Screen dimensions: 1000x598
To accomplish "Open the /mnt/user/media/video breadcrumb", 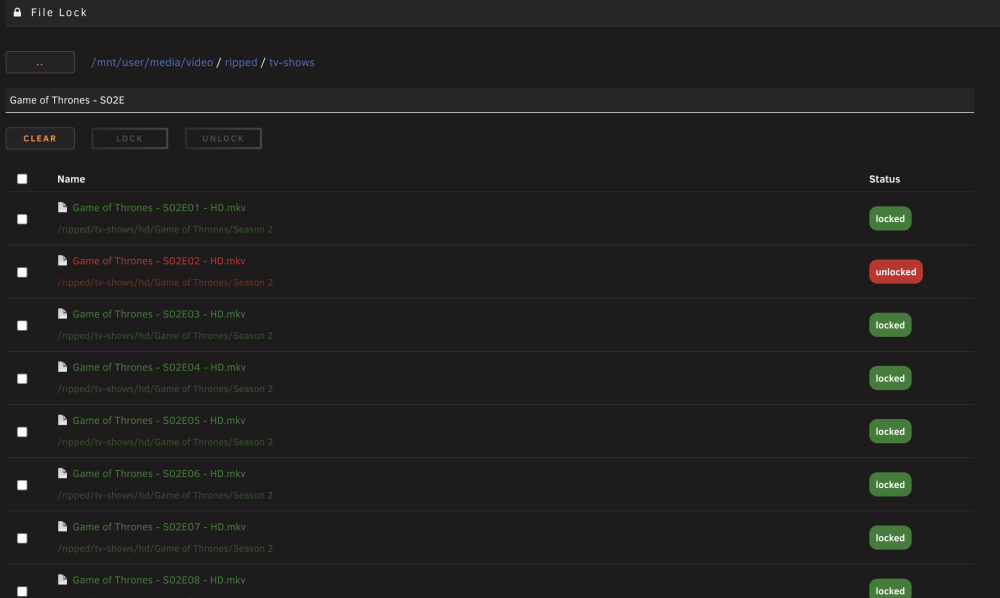I will coord(152,62).
